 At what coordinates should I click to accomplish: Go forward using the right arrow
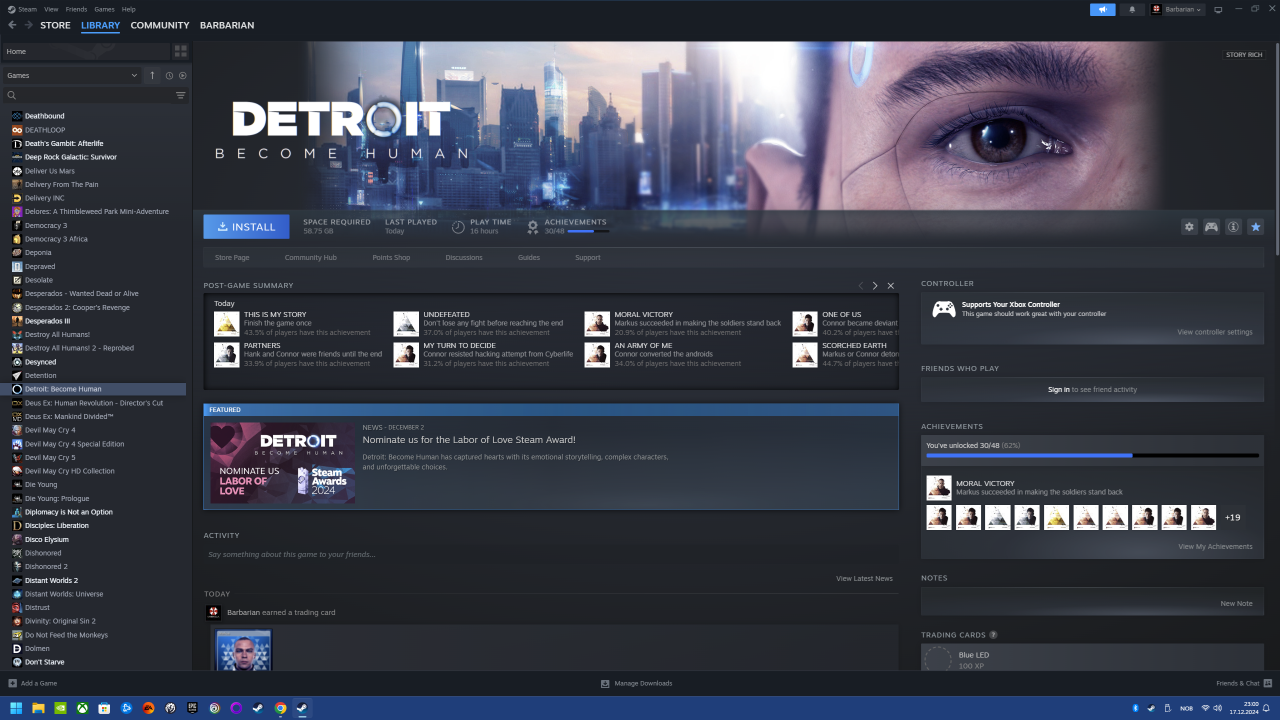(x=28, y=25)
